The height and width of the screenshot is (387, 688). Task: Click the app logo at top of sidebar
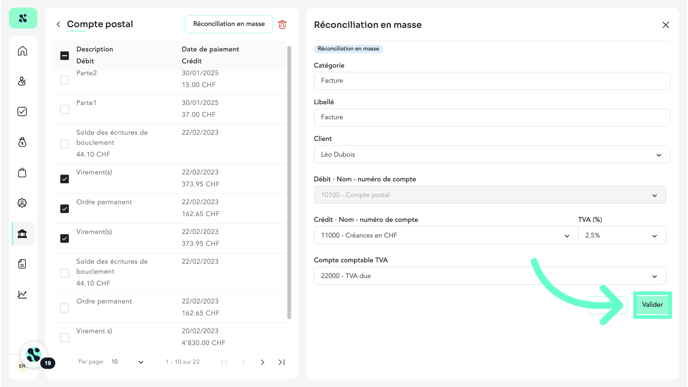point(23,18)
